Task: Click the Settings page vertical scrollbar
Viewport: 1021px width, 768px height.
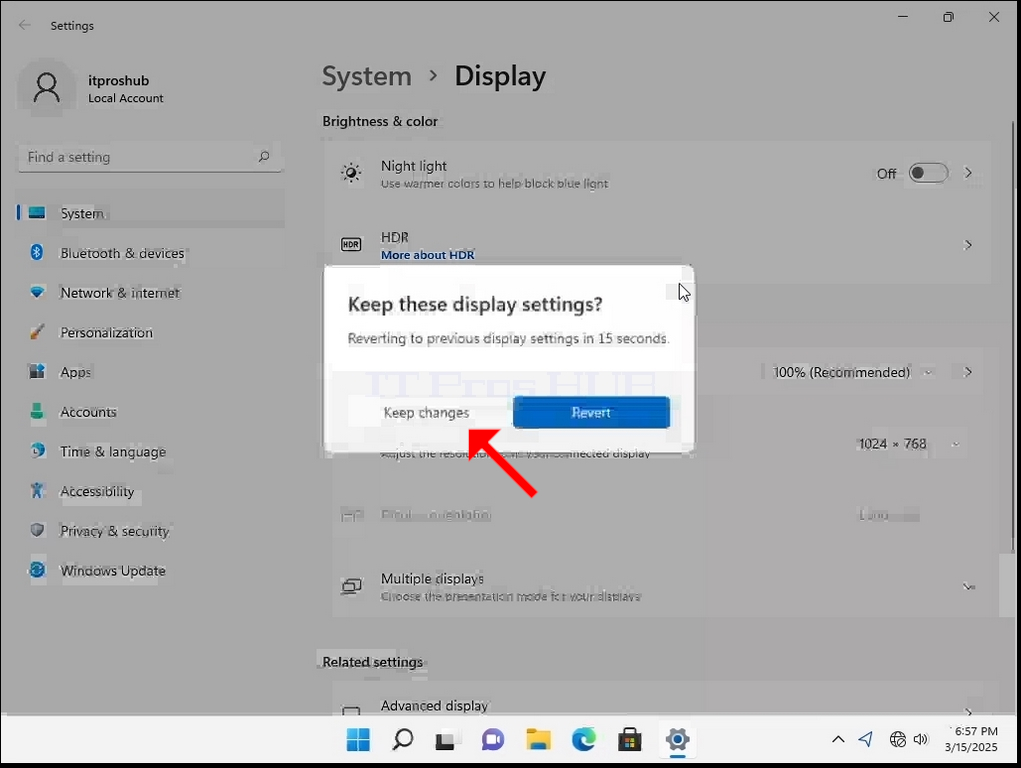Action: coord(1013,339)
